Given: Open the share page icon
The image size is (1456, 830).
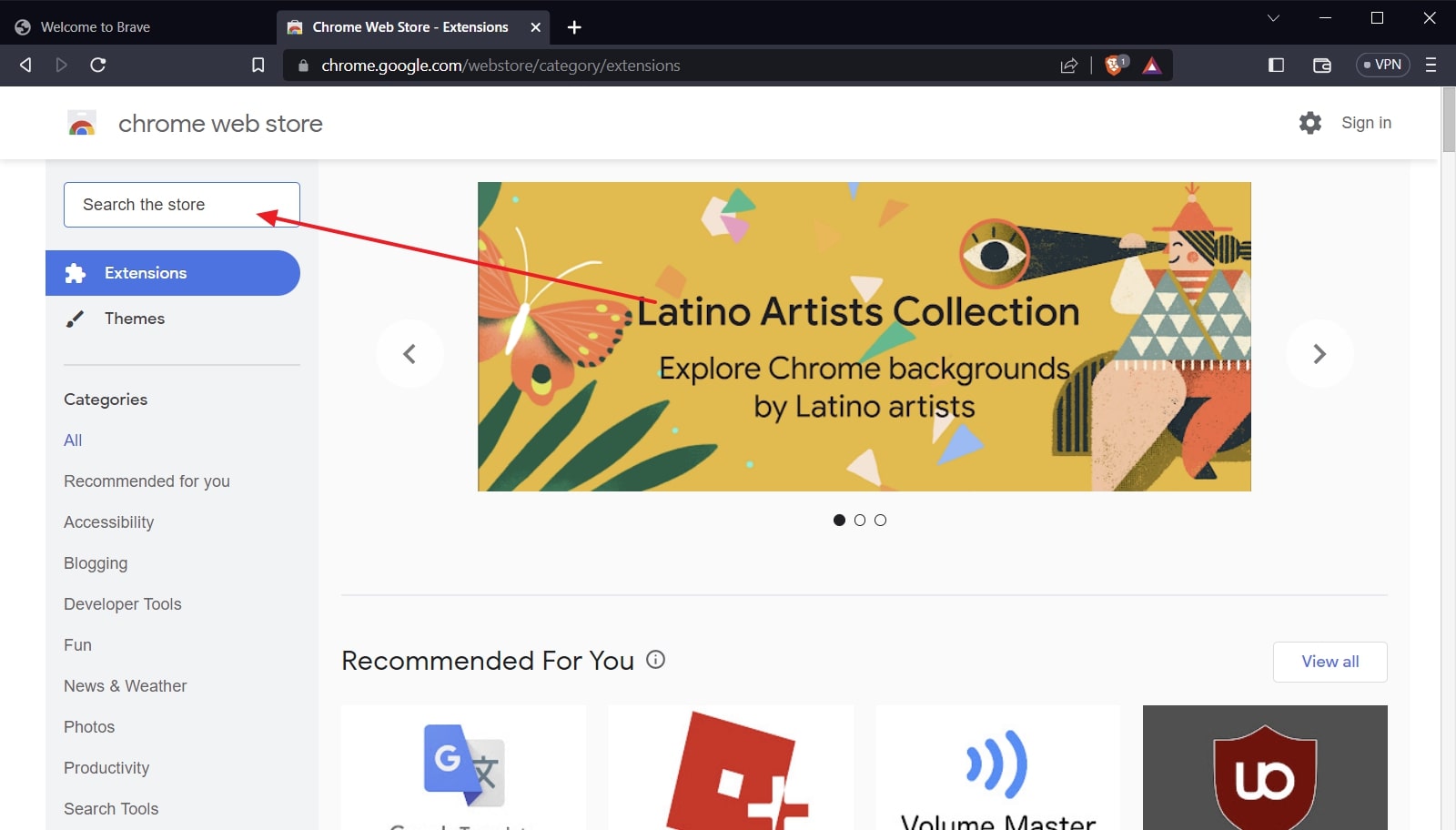Looking at the screenshot, I should 1069,66.
